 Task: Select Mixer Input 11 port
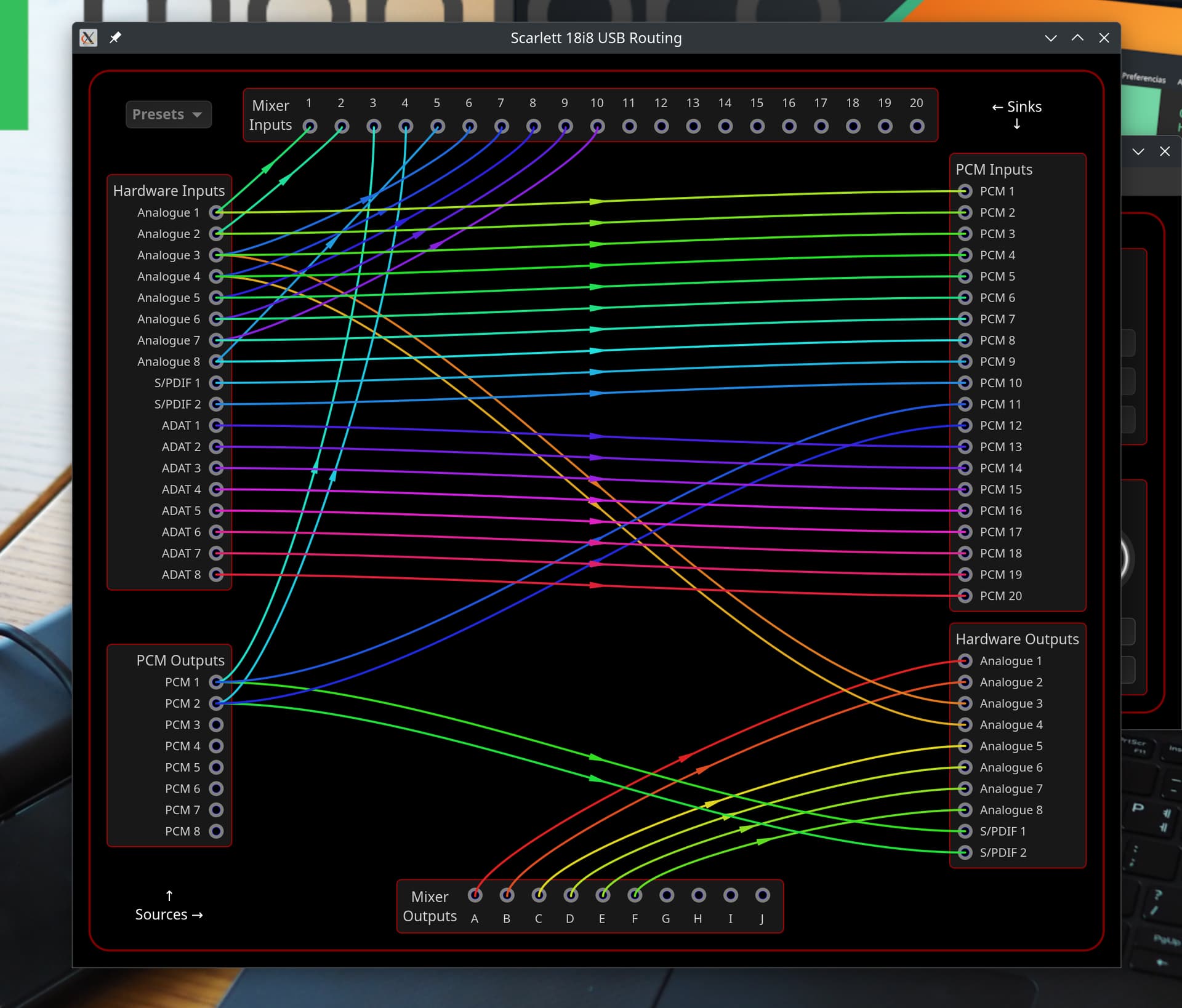[629, 126]
